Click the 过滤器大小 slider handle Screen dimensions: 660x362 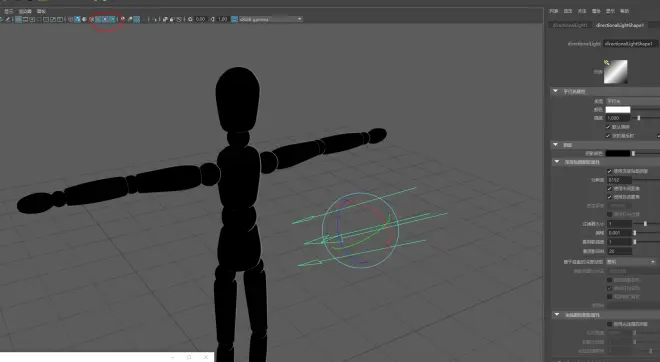(x=645, y=224)
